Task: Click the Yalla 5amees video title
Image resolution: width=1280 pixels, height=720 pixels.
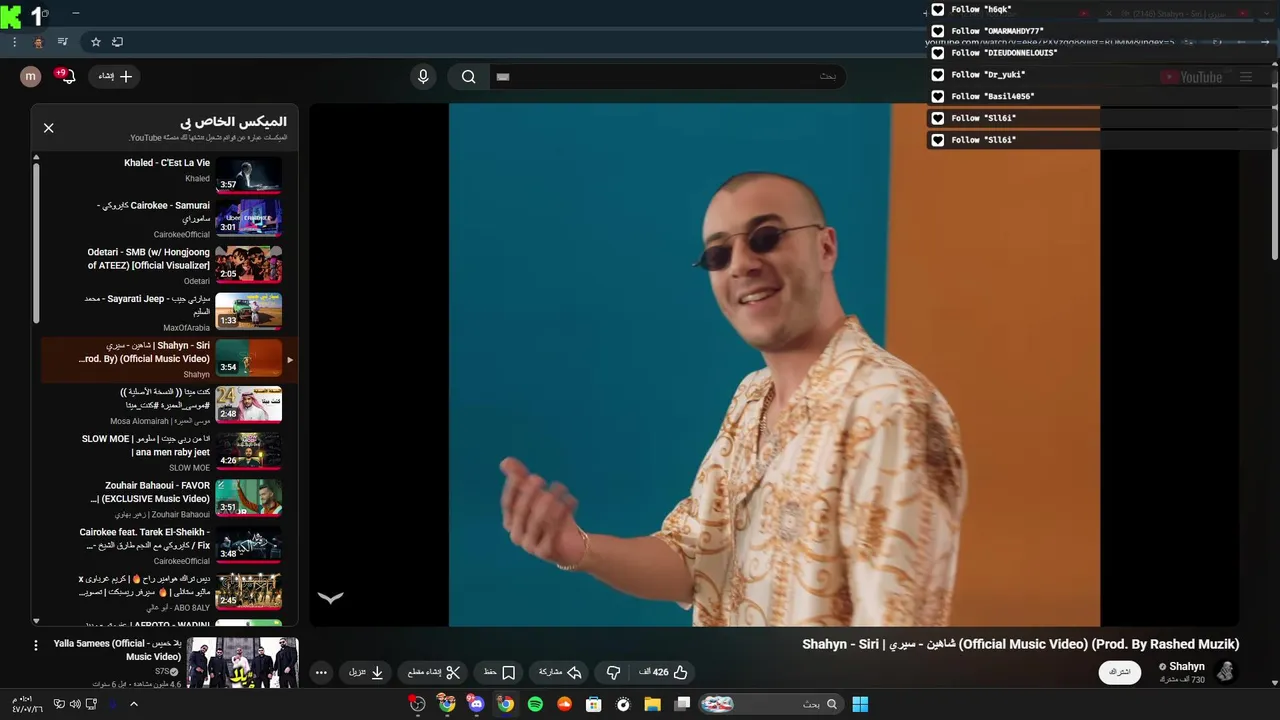Action: pos(118,650)
